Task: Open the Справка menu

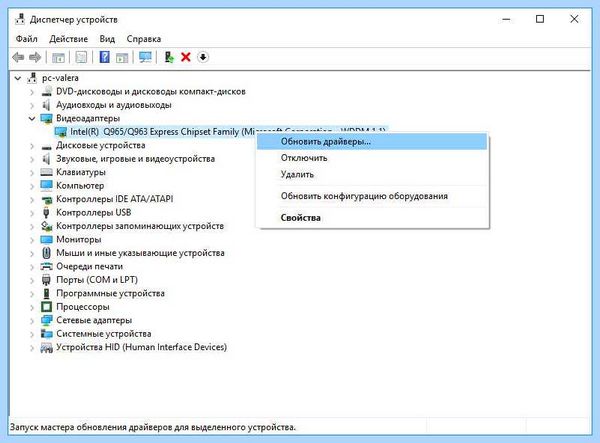Action: pos(143,39)
